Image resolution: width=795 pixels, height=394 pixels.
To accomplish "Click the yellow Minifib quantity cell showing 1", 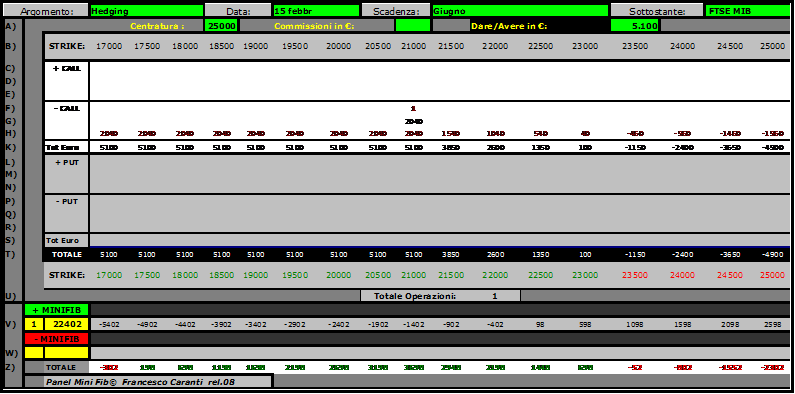I will pyautogui.click(x=34, y=324).
